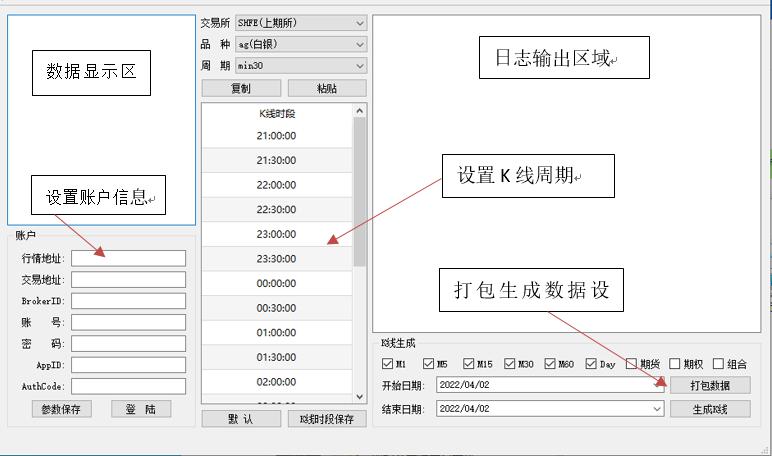Check the 组合 checkbox
Viewport: 772px width, 456px height.
pos(718,364)
